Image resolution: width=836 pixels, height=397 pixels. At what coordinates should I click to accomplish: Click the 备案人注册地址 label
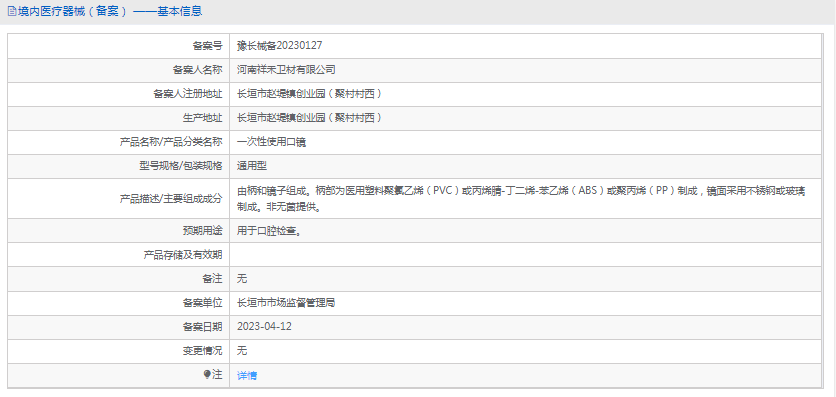[188, 94]
